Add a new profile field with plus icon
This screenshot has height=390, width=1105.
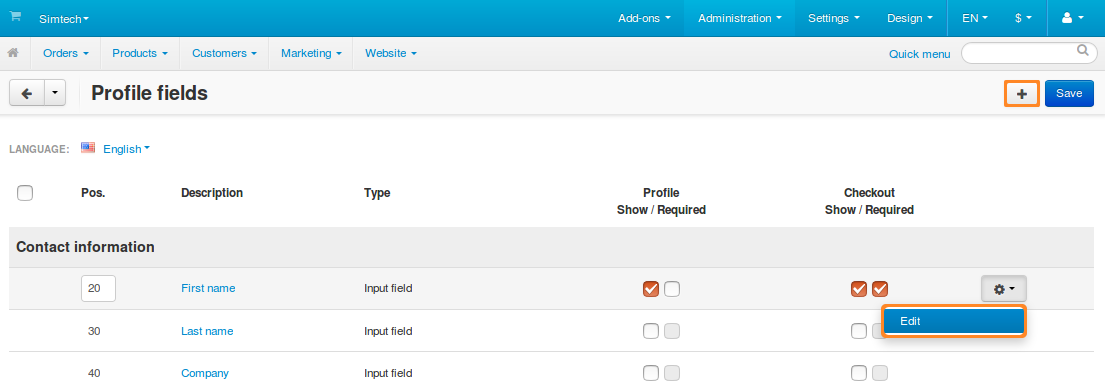[x=1022, y=93]
